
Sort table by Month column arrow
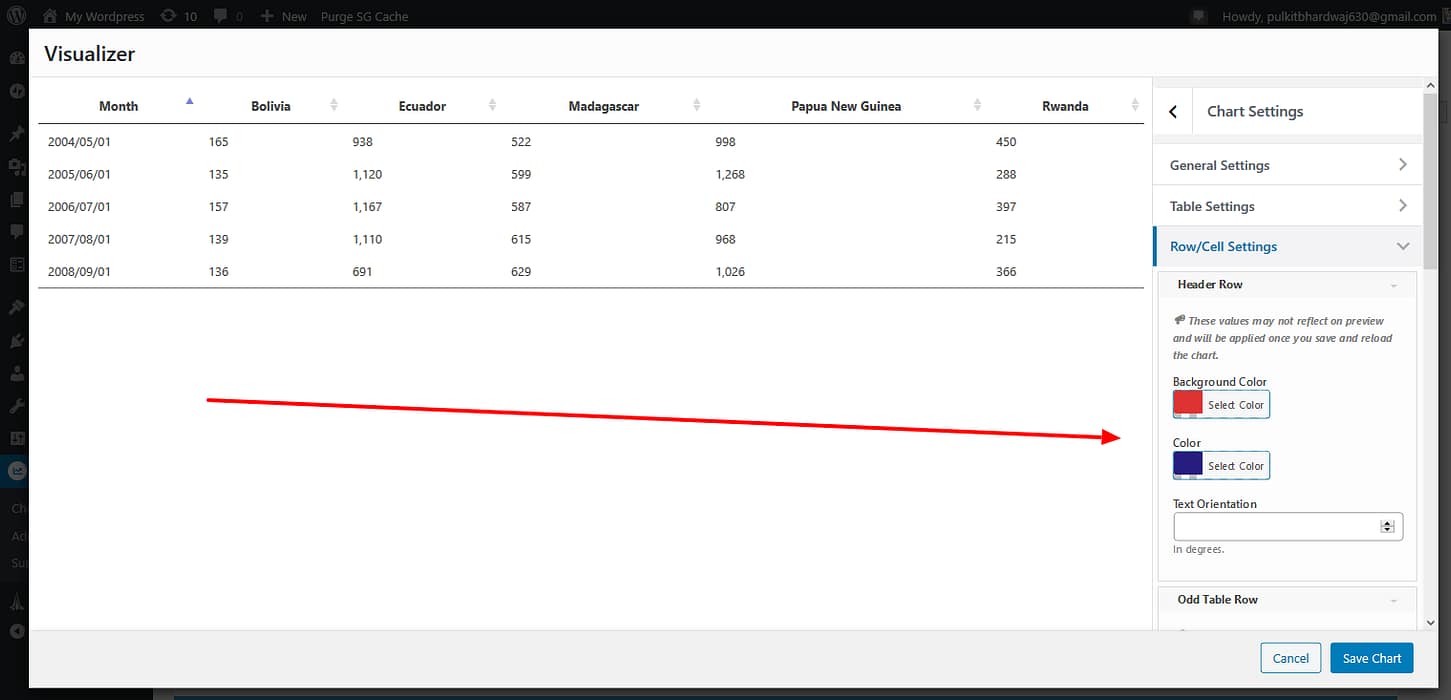click(189, 101)
